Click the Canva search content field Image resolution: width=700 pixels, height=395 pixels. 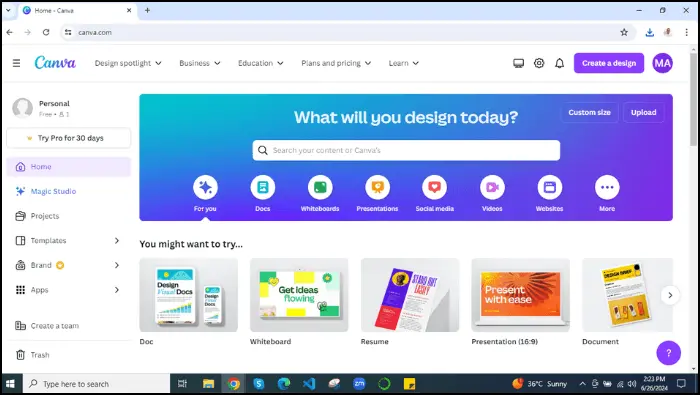tap(406, 150)
